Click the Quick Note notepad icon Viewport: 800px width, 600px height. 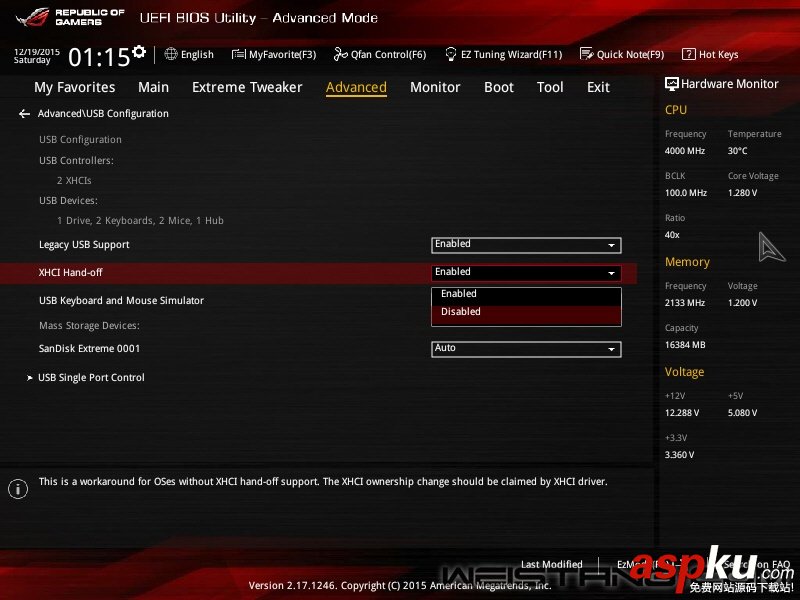587,54
